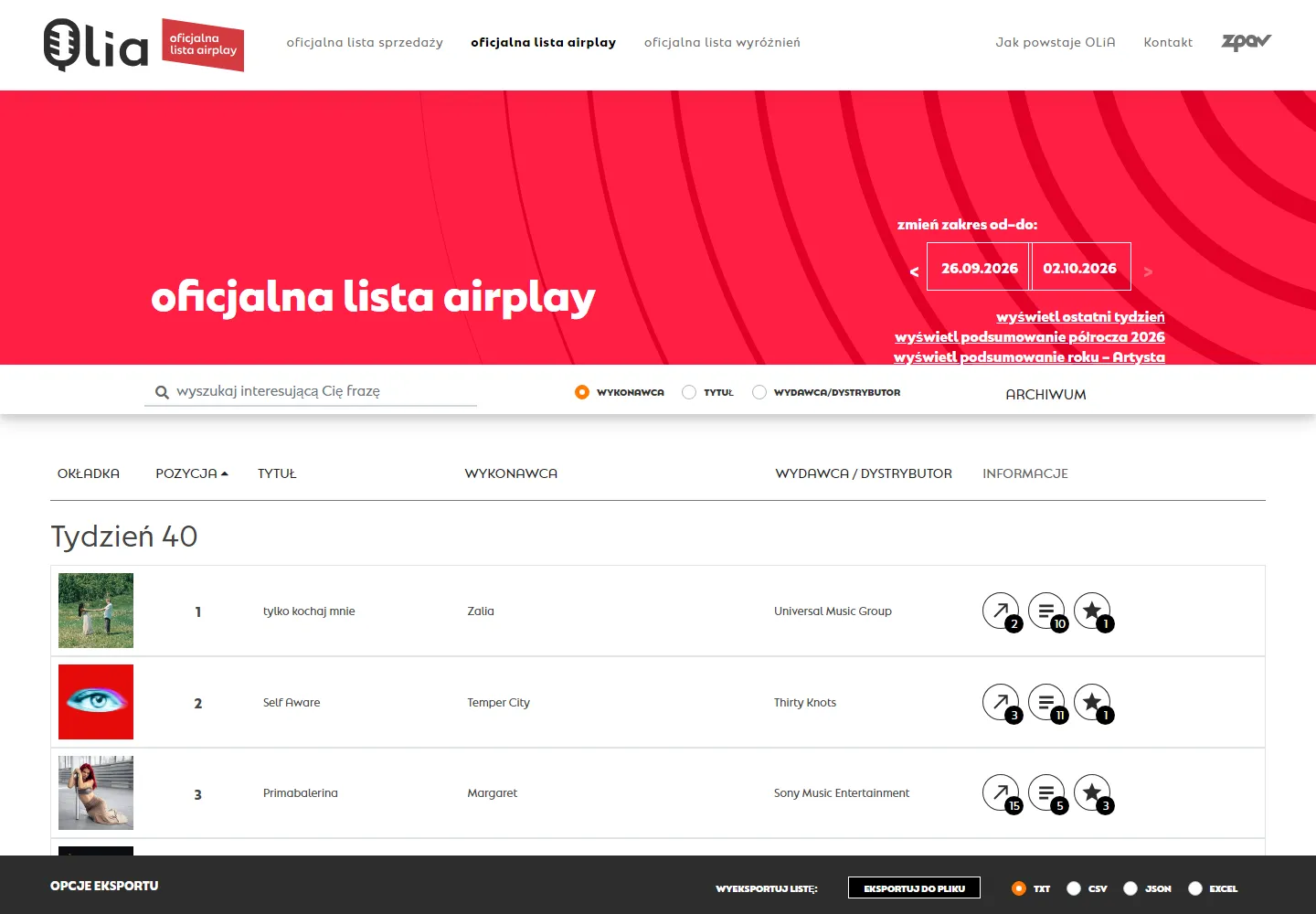Open the ARCHIWUM link

1045,394
